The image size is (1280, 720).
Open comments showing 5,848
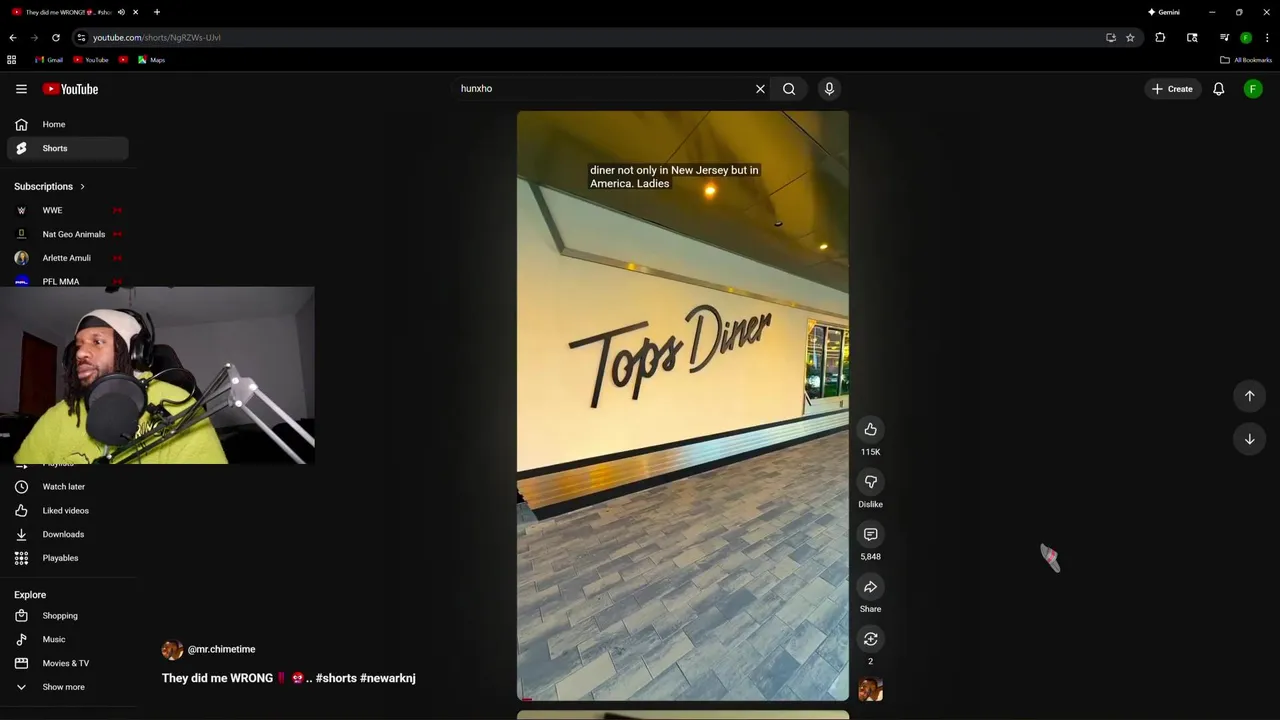pyautogui.click(x=870, y=534)
